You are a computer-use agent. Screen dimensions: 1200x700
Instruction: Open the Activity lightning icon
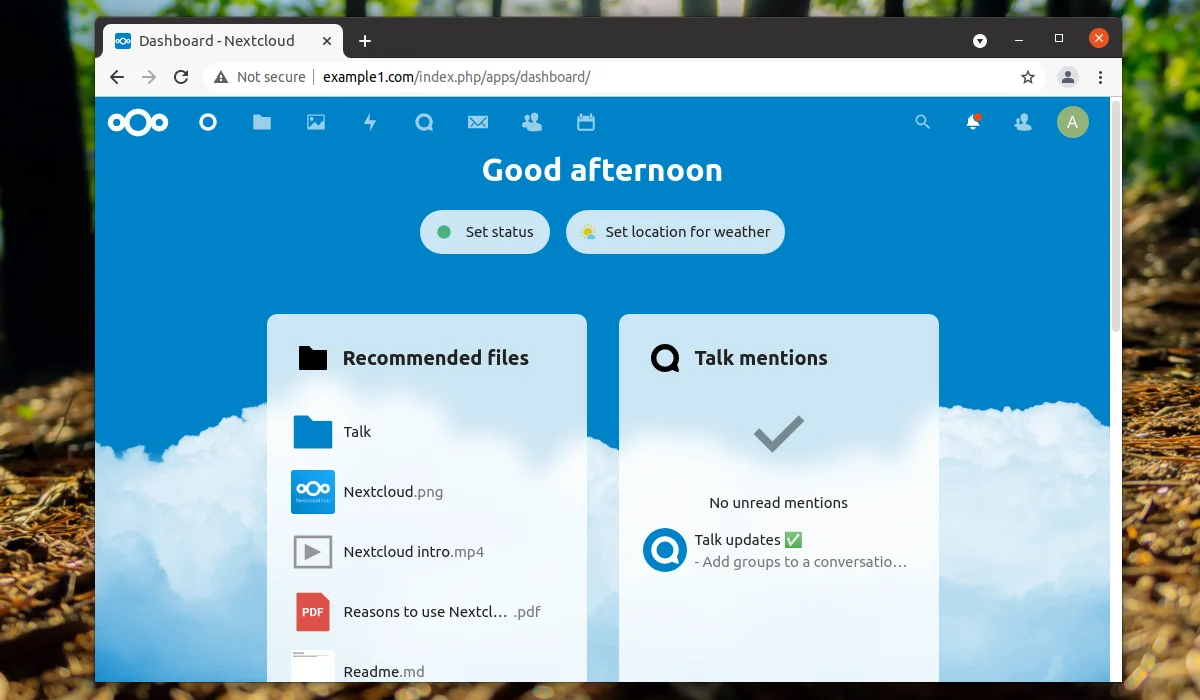(x=370, y=122)
